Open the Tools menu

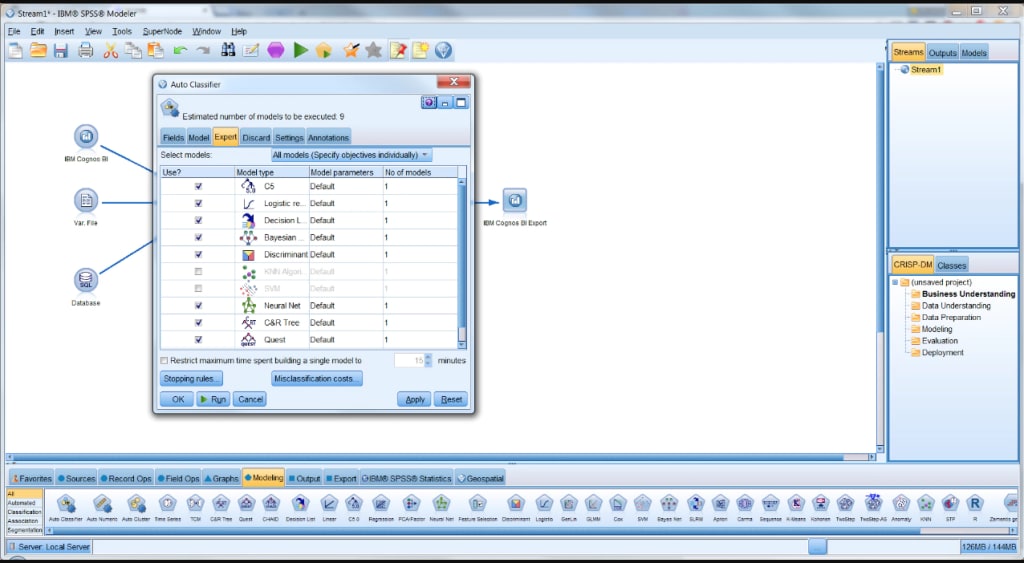point(121,31)
